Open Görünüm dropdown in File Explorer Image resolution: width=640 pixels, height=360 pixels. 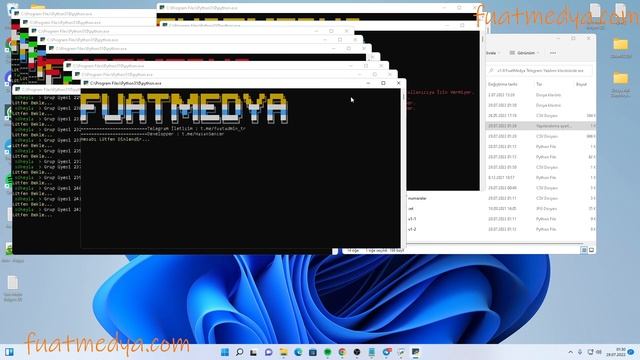tap(524, 53)
